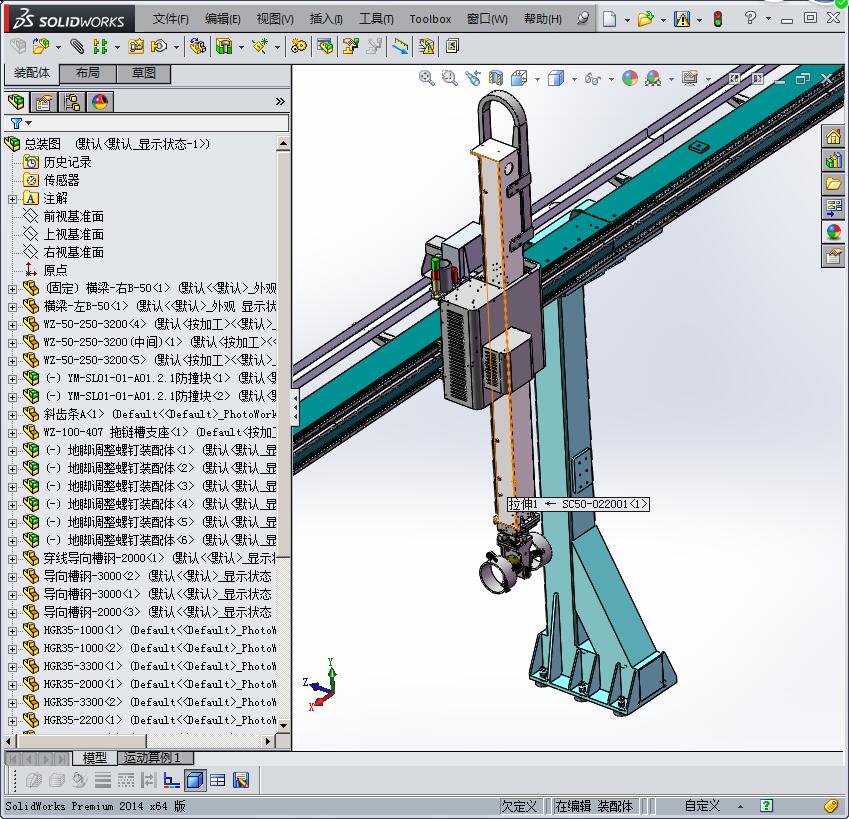
Task: Switch to 运动算例1 tab
Action: tap(152, 758)
